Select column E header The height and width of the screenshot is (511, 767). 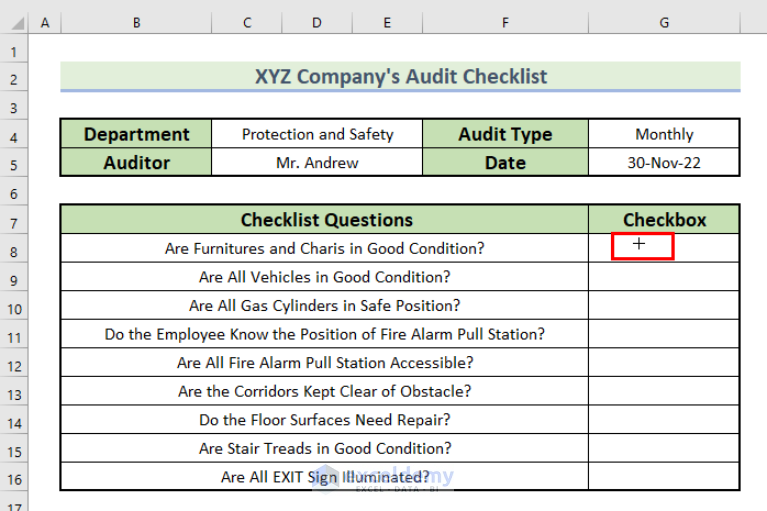[387, 22]
